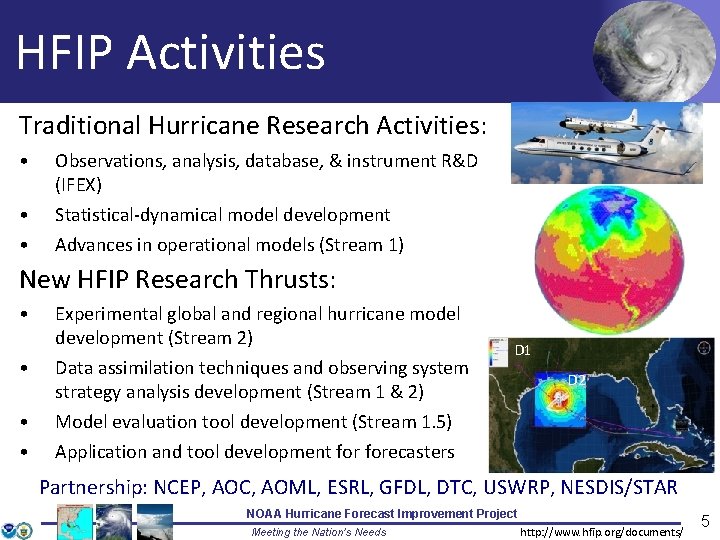720x540 pixels.
Task: Click the 'Partnership:' label
Action: click(93, 487)
